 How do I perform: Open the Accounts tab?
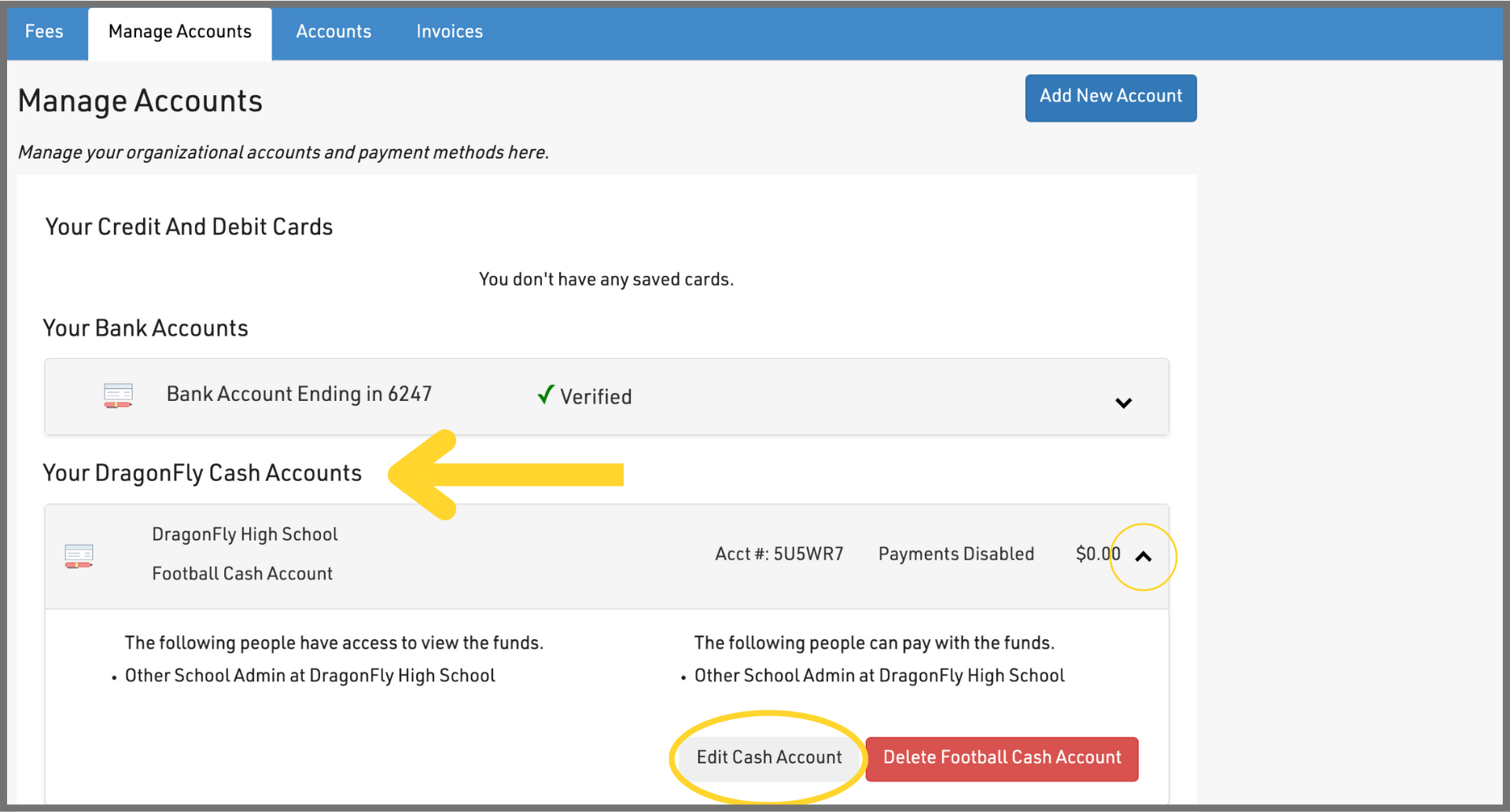[x=333, y=32]
